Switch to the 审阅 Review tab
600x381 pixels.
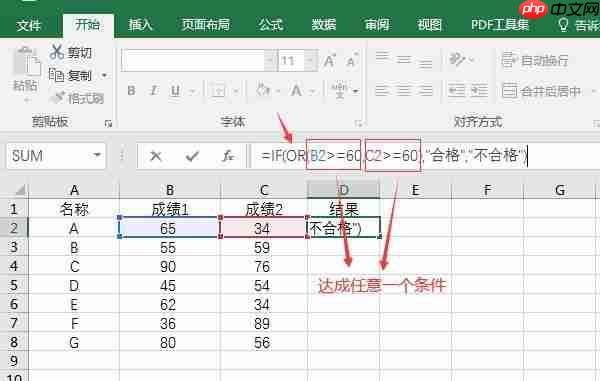(x=377, y=25)
